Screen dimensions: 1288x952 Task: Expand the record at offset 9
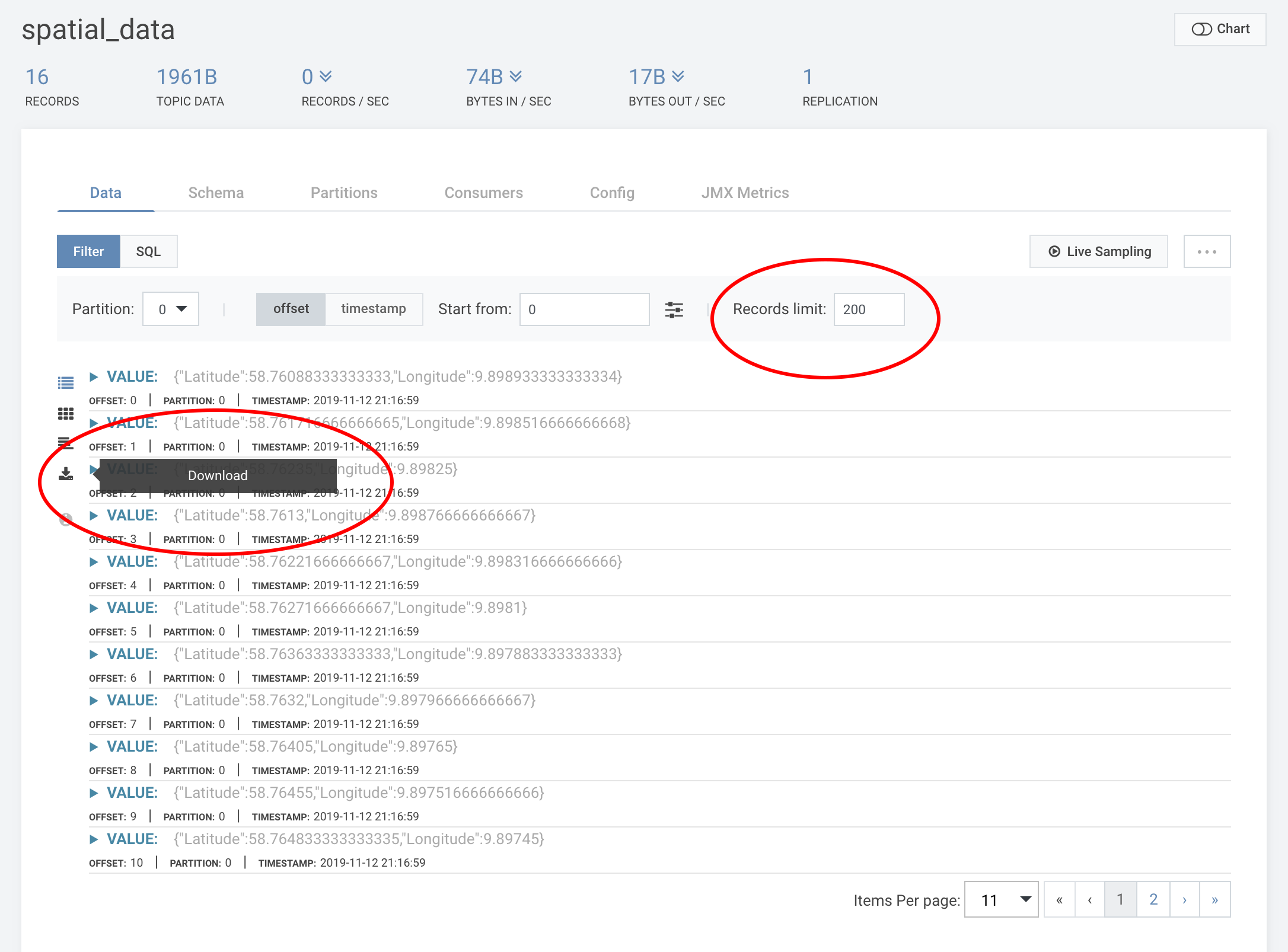[x=94, y=793]
